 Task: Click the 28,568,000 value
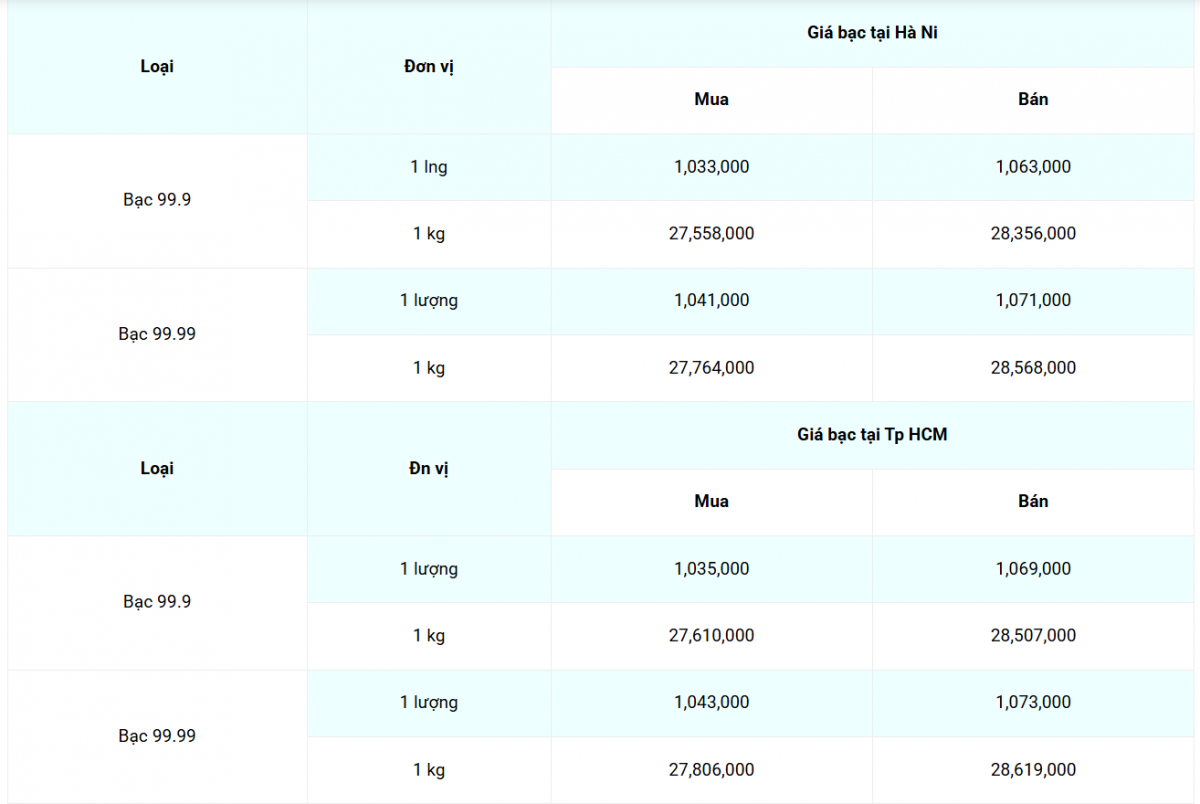(1033, 368)
